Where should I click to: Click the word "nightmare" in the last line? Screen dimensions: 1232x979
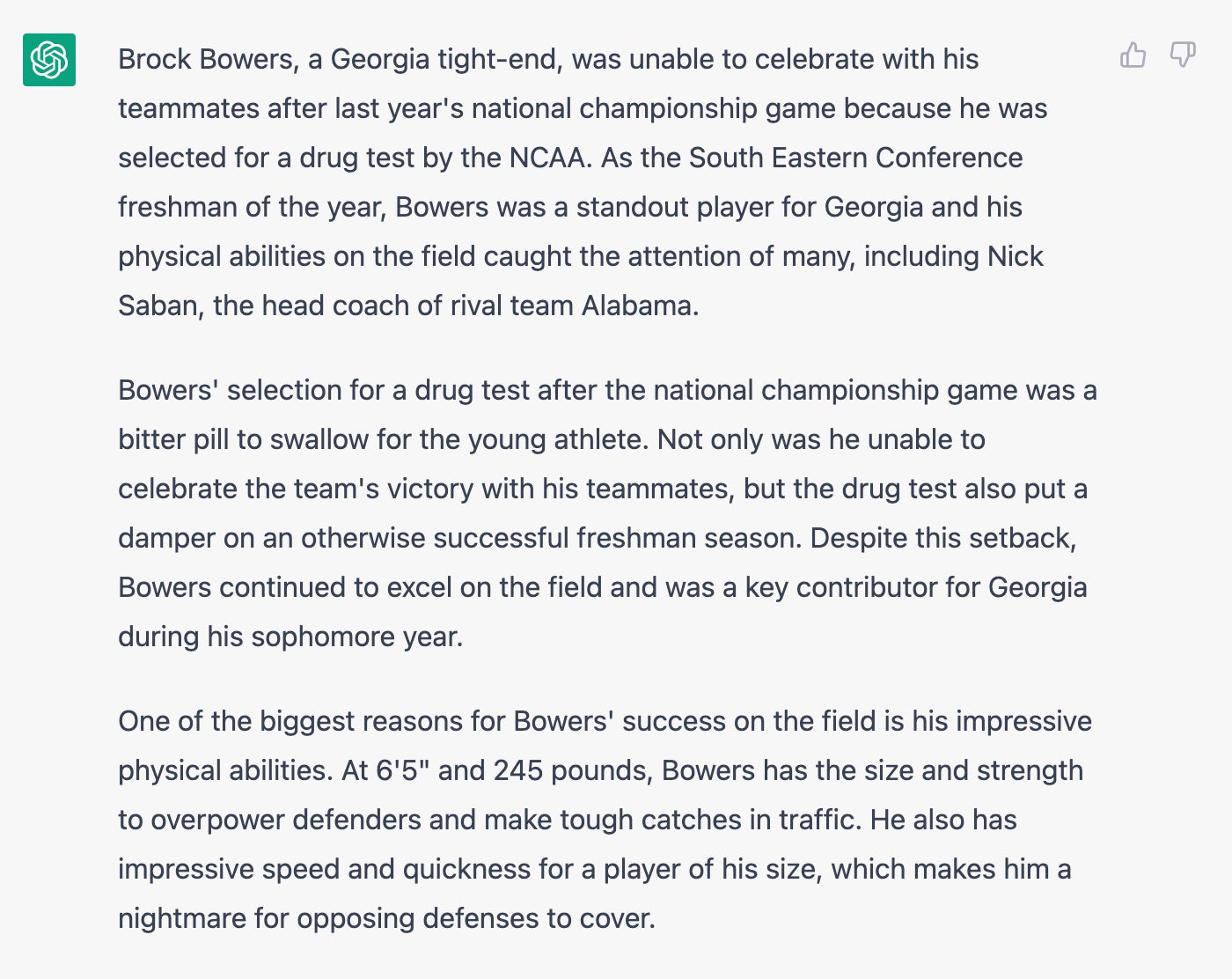pos(182,918)
